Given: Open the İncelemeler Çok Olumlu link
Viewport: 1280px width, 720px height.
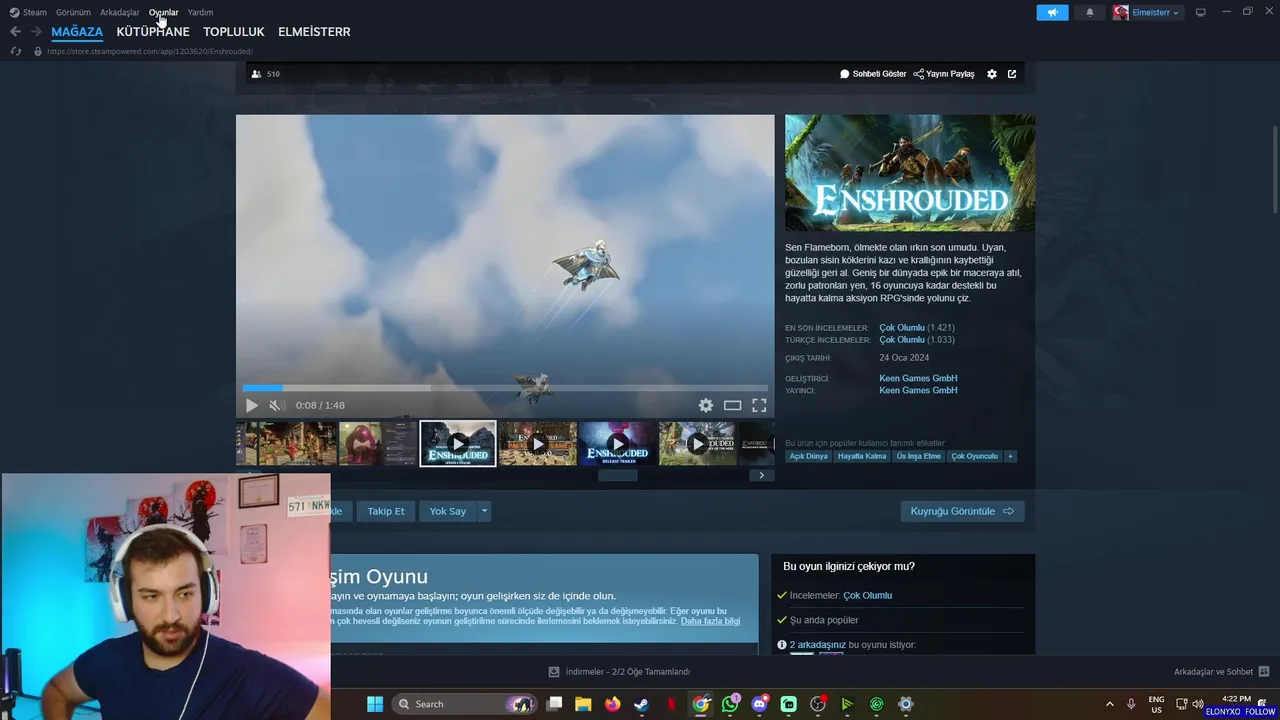Looking at the screenshot, I should tap(867, 595).
